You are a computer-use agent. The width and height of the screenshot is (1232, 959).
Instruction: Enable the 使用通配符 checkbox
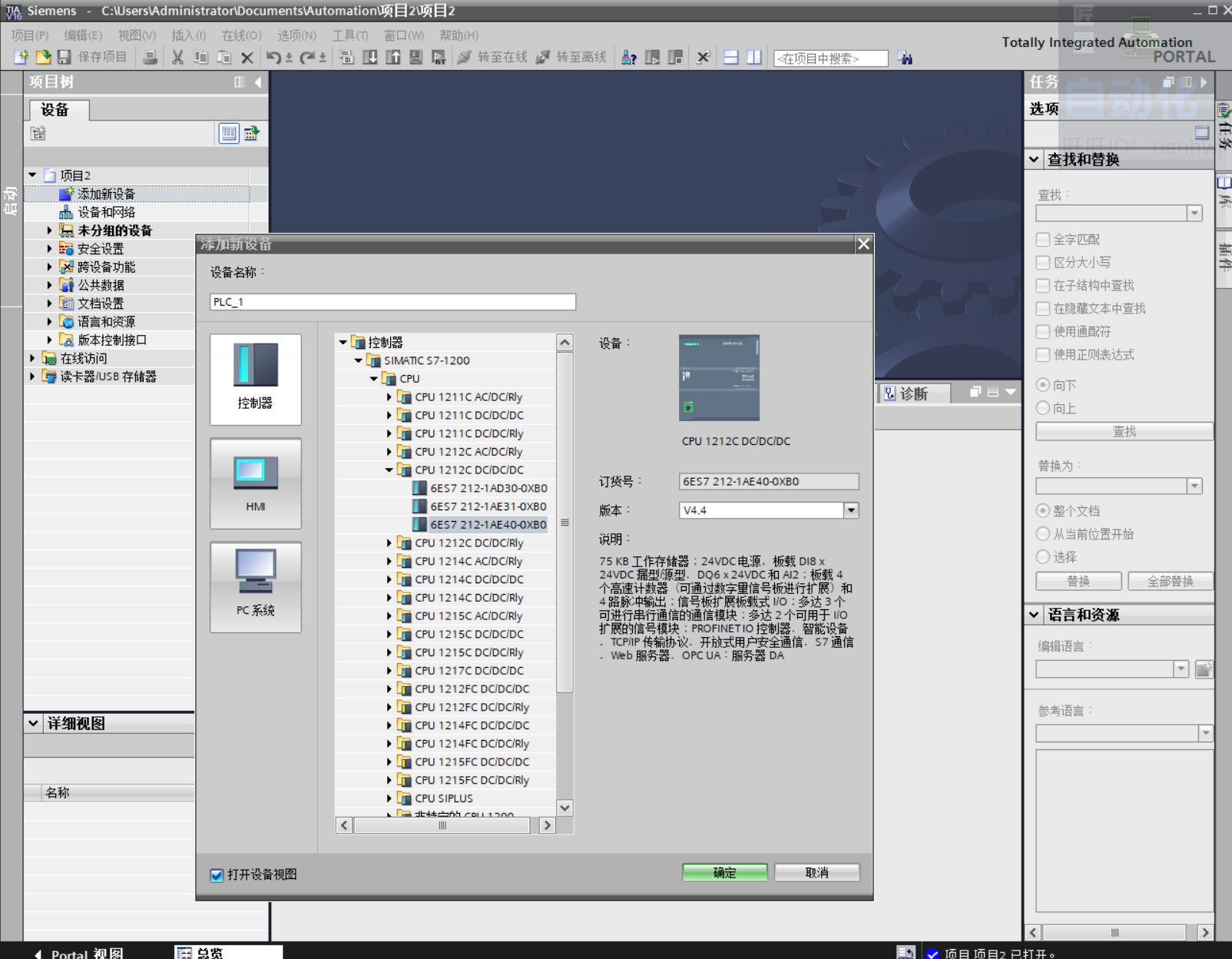[1043, 332]
